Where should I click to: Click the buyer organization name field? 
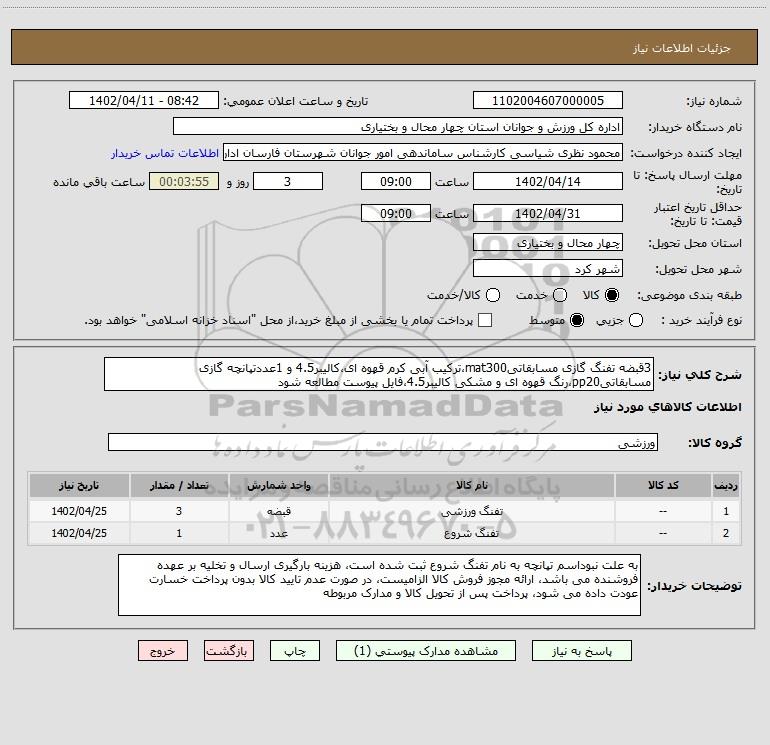(x=398, y=127)
